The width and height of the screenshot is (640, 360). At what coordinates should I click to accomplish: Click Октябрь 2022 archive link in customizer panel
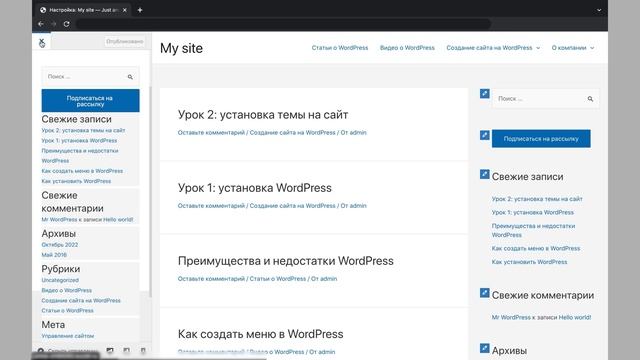60,244
